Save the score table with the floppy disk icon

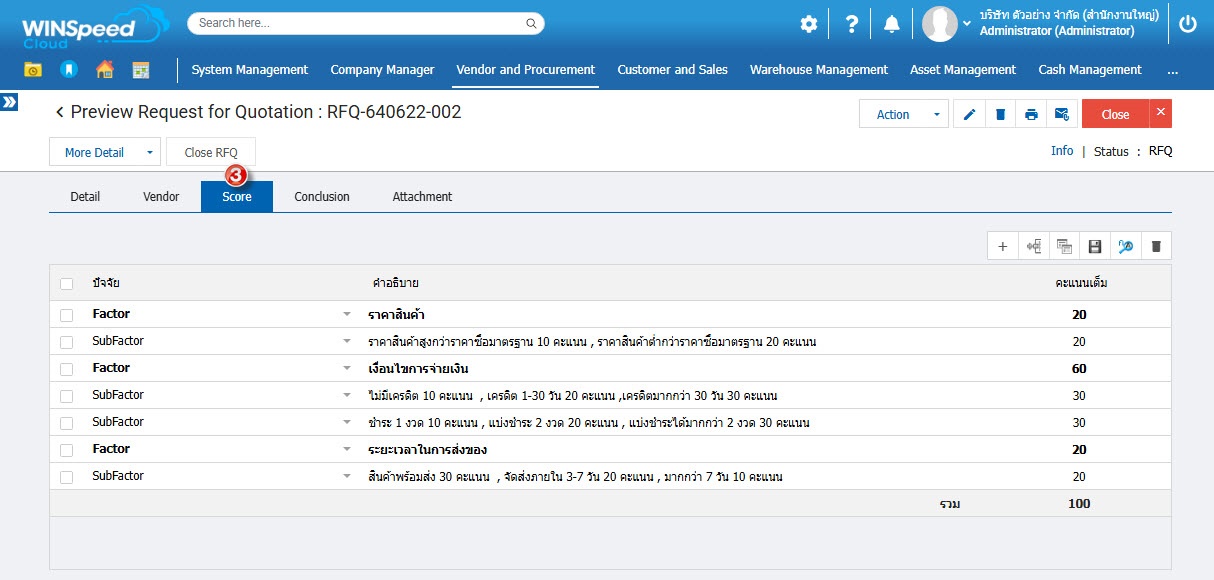coord(1094,246)
